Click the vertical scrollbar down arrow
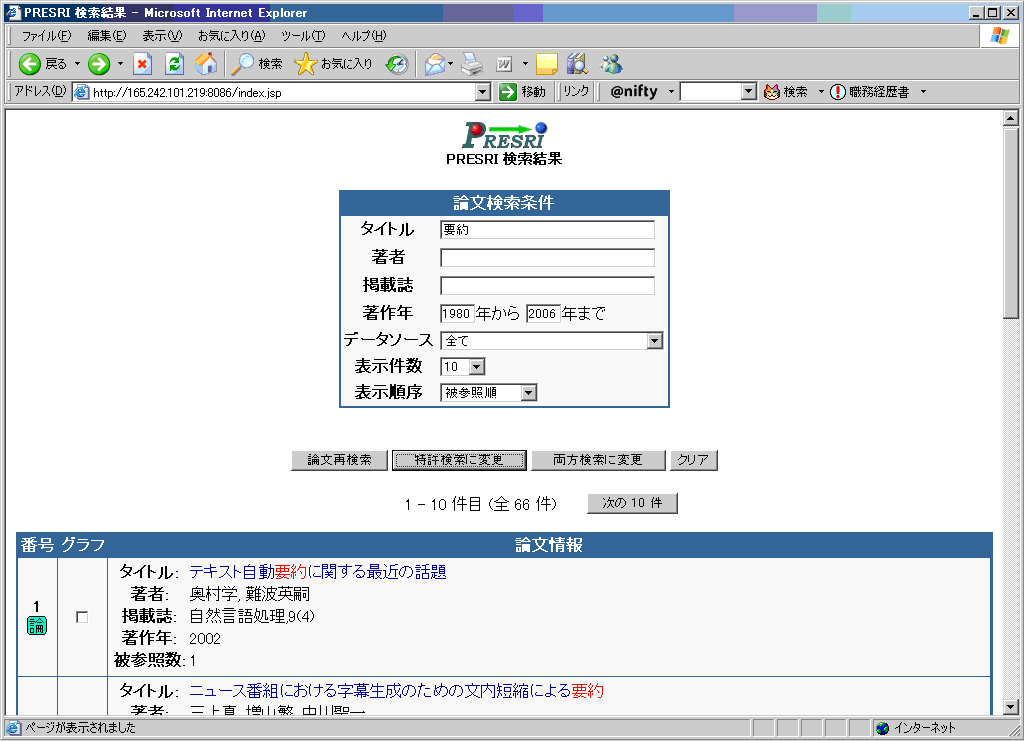The image size is (1024, 741). (x=1010, y=707)
